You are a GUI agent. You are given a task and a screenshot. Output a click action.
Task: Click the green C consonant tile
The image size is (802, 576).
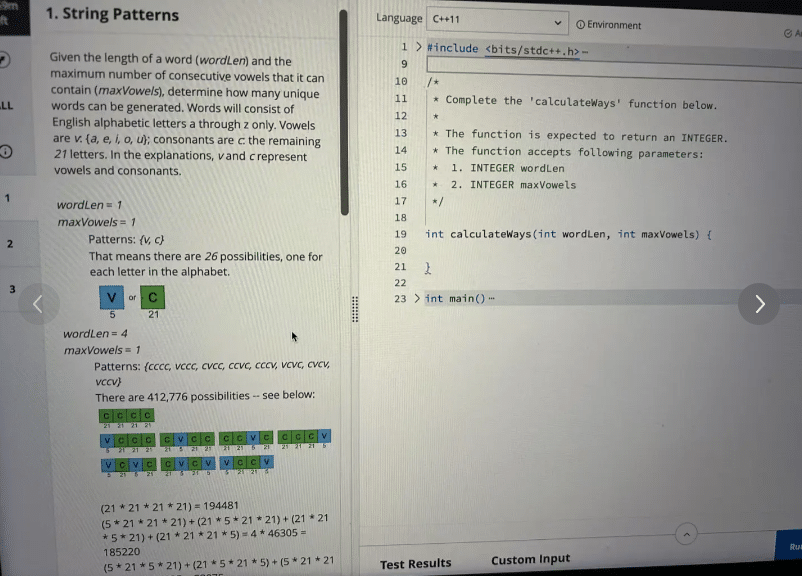click(x=152, y=298)
